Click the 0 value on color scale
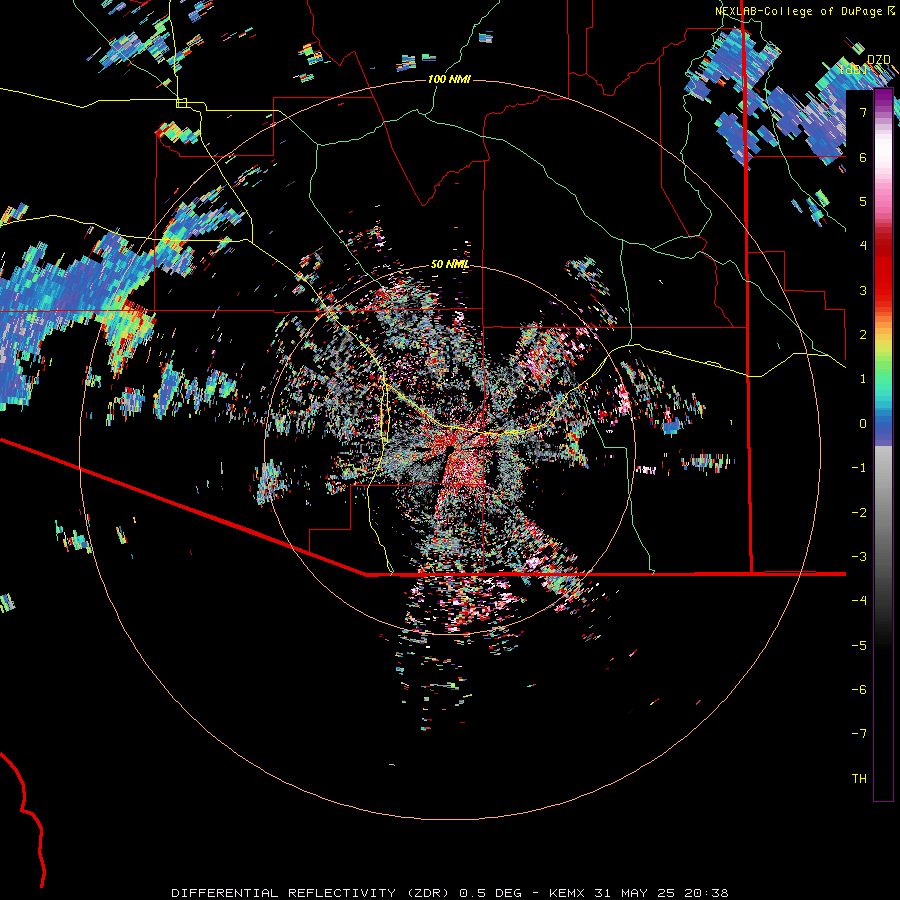This screenshot has height=900, width=900. tap(863, 424)
